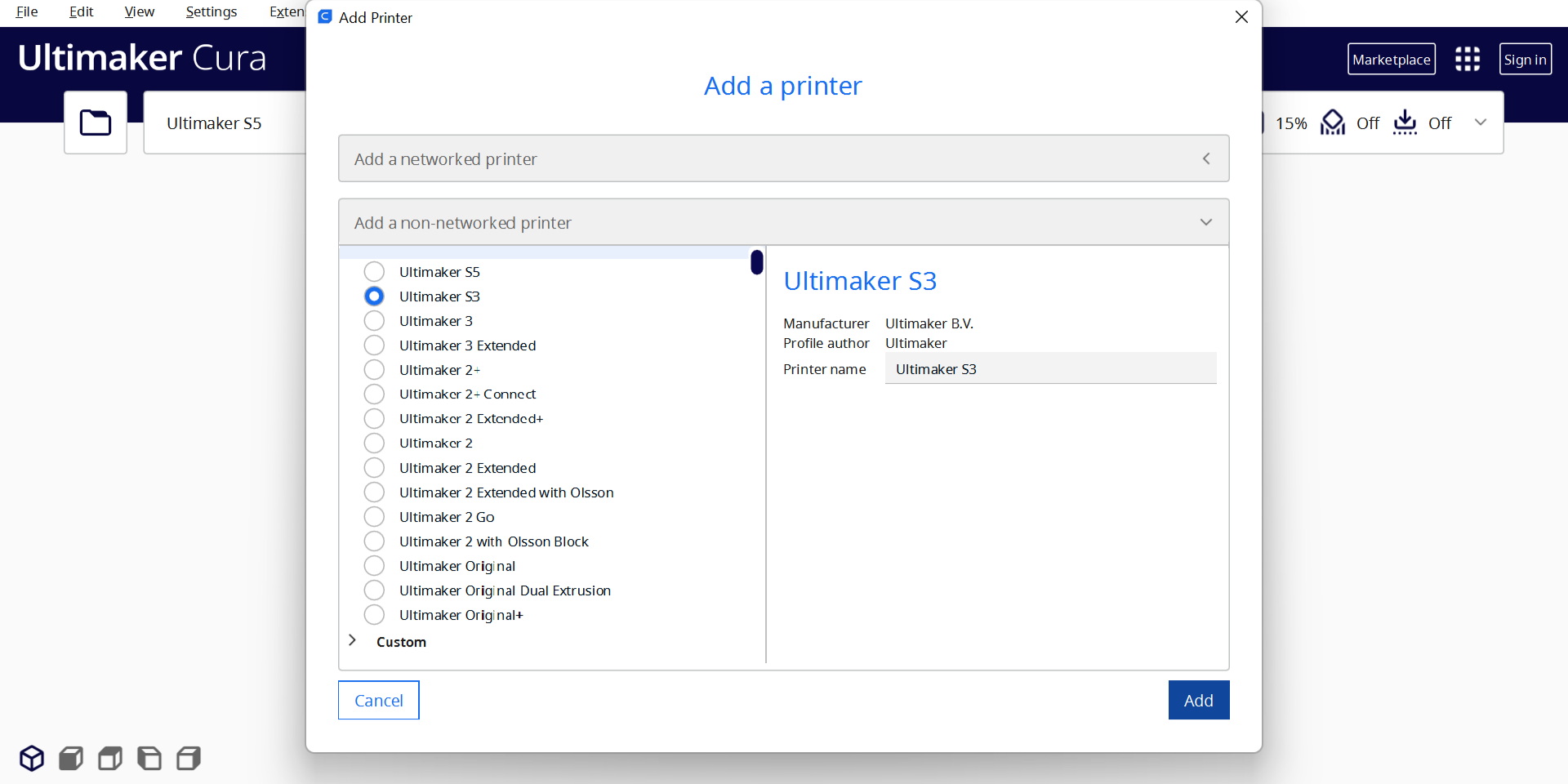The height and width of the screenshot is (784, 1568).
Task: Switch to 3D view camera icon
Action: tap(32, 759)
